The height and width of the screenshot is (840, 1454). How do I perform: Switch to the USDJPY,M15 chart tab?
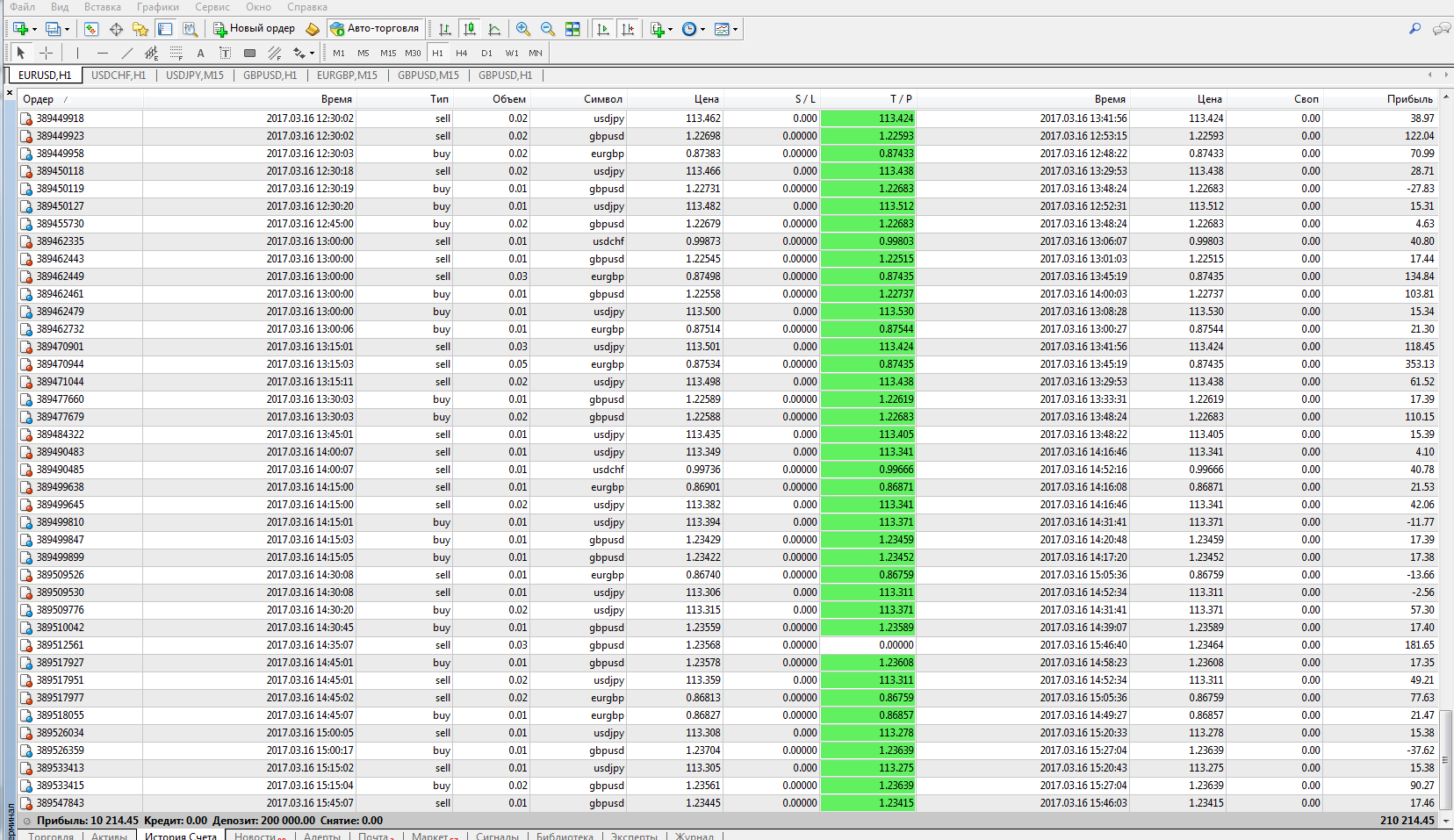tap(194, 75)
